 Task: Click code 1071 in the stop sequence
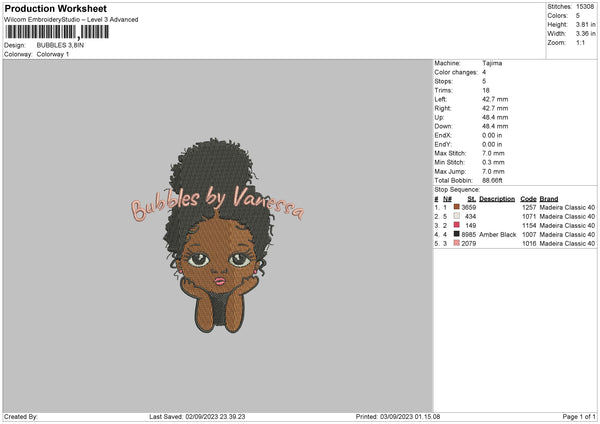point(529,217)
